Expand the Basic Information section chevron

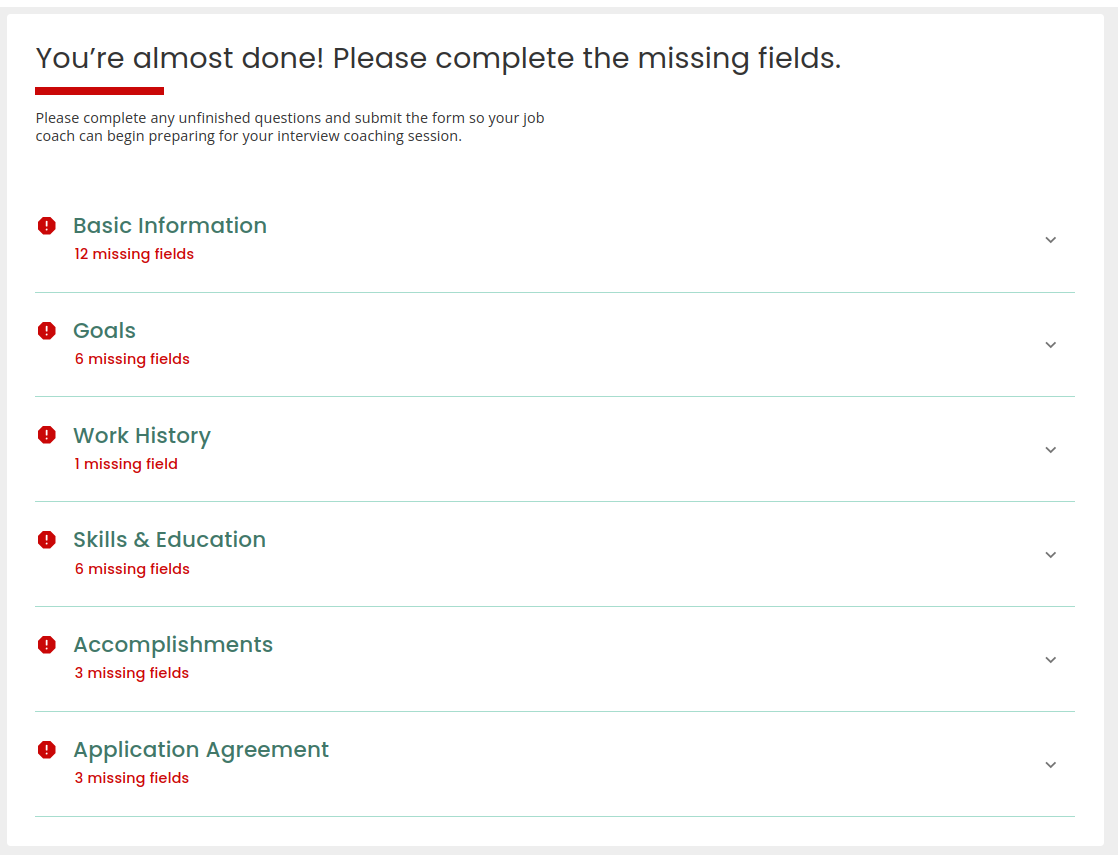click(1050, 240)
